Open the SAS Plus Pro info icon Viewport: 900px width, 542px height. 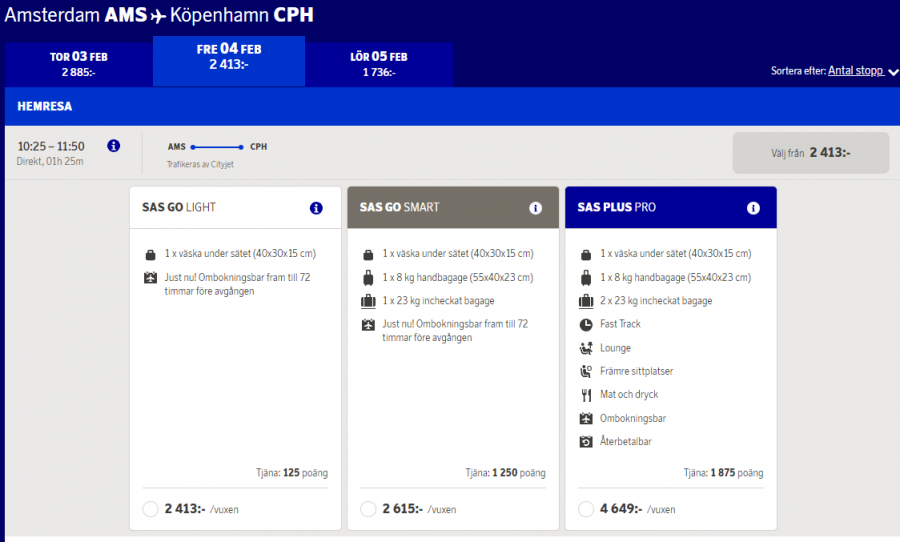click(x=753, y=208)
